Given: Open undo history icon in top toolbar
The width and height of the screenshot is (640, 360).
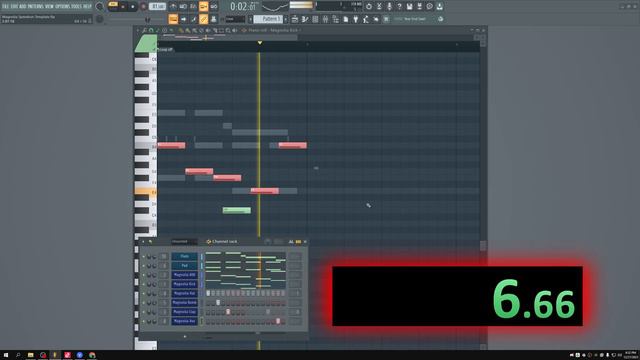Looking at the screenshot, I should coord(369,7).
